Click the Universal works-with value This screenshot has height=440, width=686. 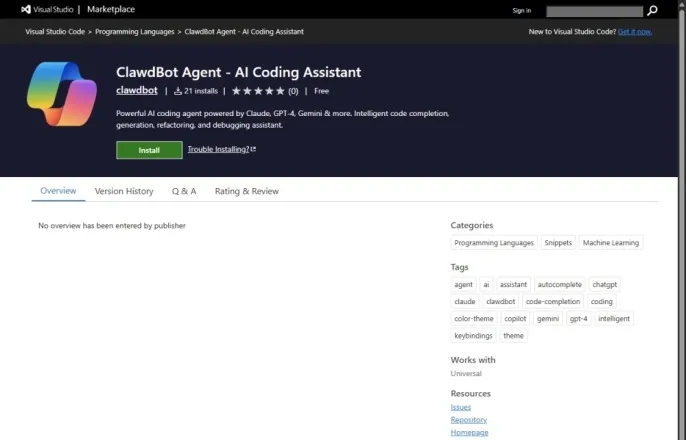(466, 374)
